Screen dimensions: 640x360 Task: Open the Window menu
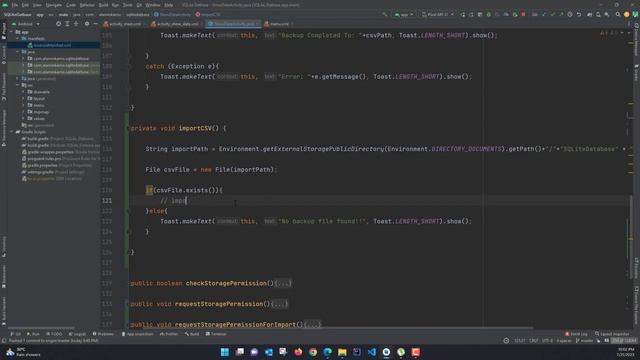point(153,5)
